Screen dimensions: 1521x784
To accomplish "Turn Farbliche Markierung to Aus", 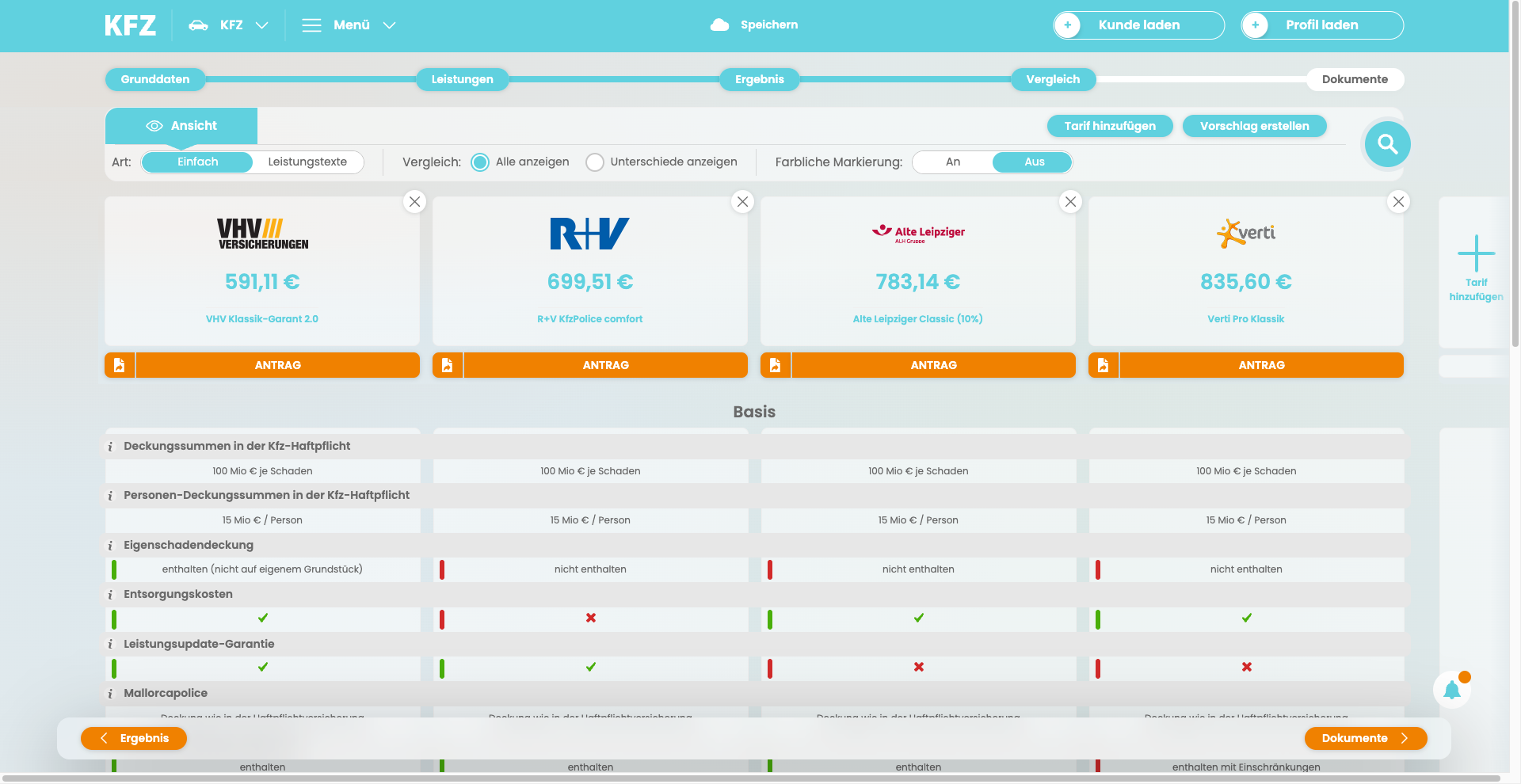I will click(1034, 162).
